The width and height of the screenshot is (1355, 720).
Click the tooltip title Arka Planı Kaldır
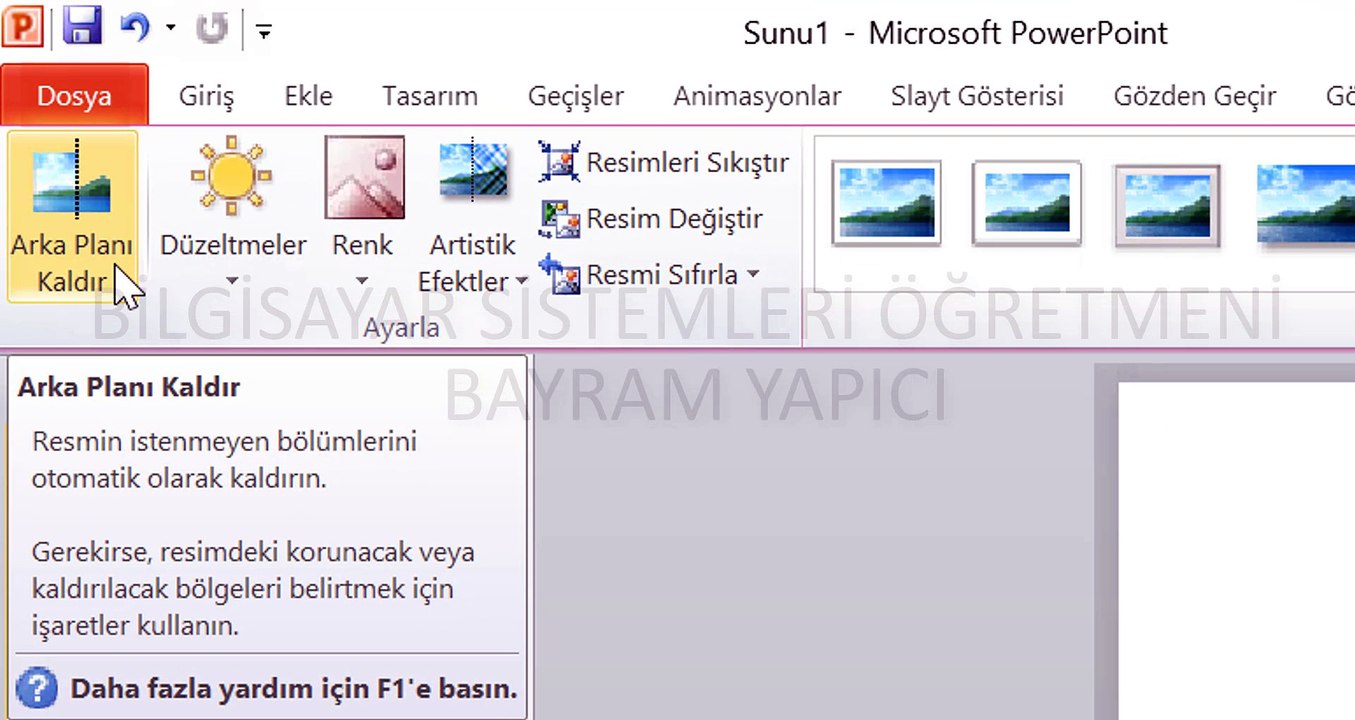129,387
